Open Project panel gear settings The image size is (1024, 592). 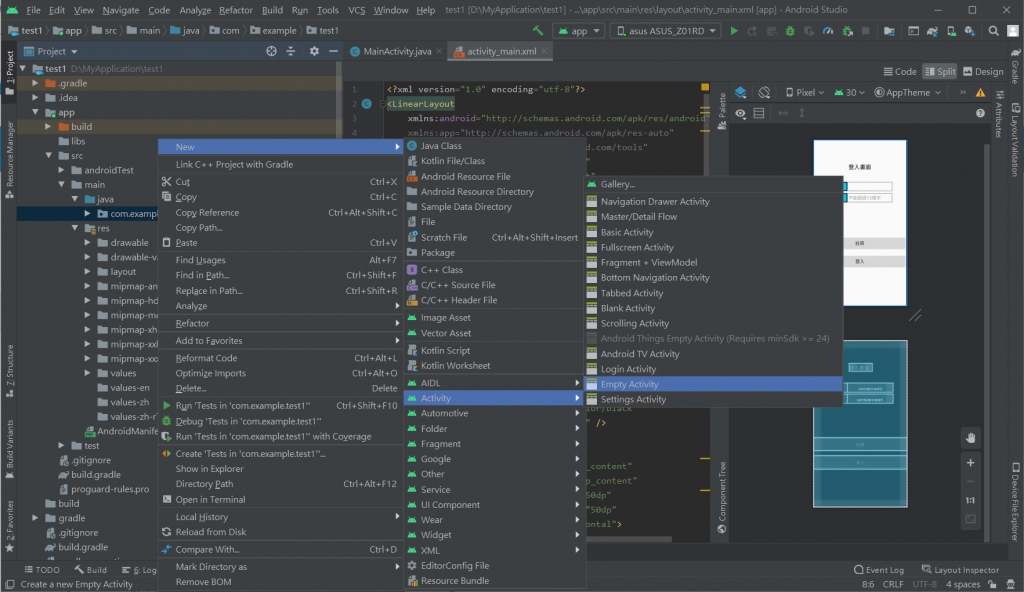[314, 51]
